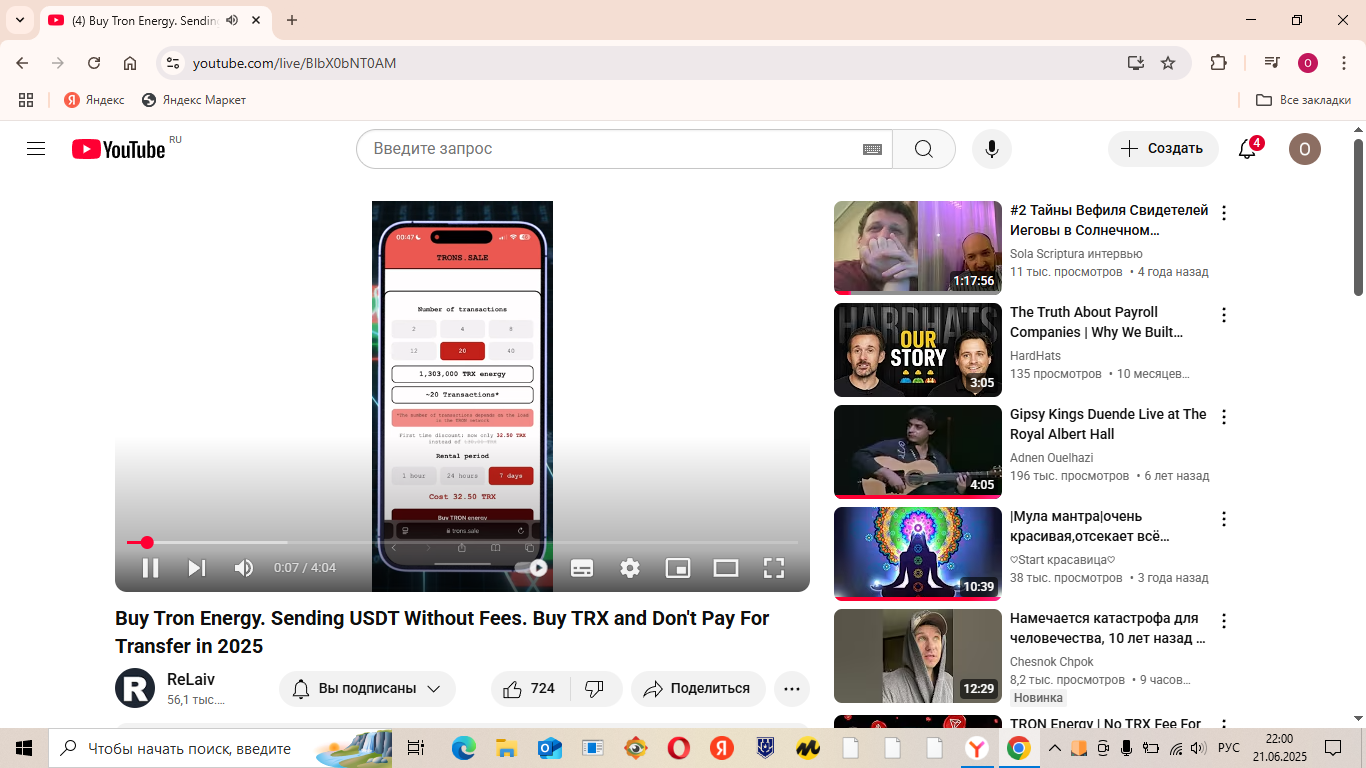Pause the playing video
Image resolution: width=1366 pixels, height=768 pixels.
(x=150, y=568)
